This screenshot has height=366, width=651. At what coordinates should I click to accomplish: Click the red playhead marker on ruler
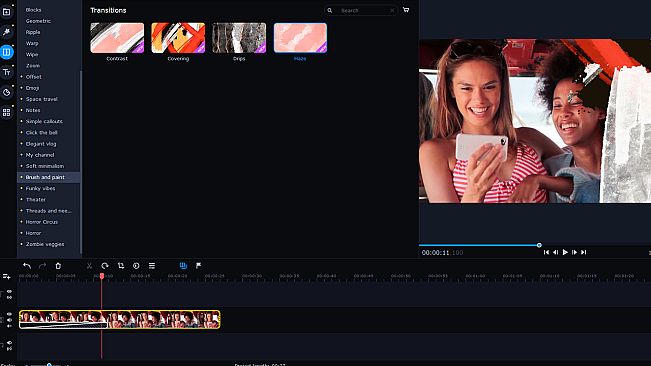click(x=102, y=276)
